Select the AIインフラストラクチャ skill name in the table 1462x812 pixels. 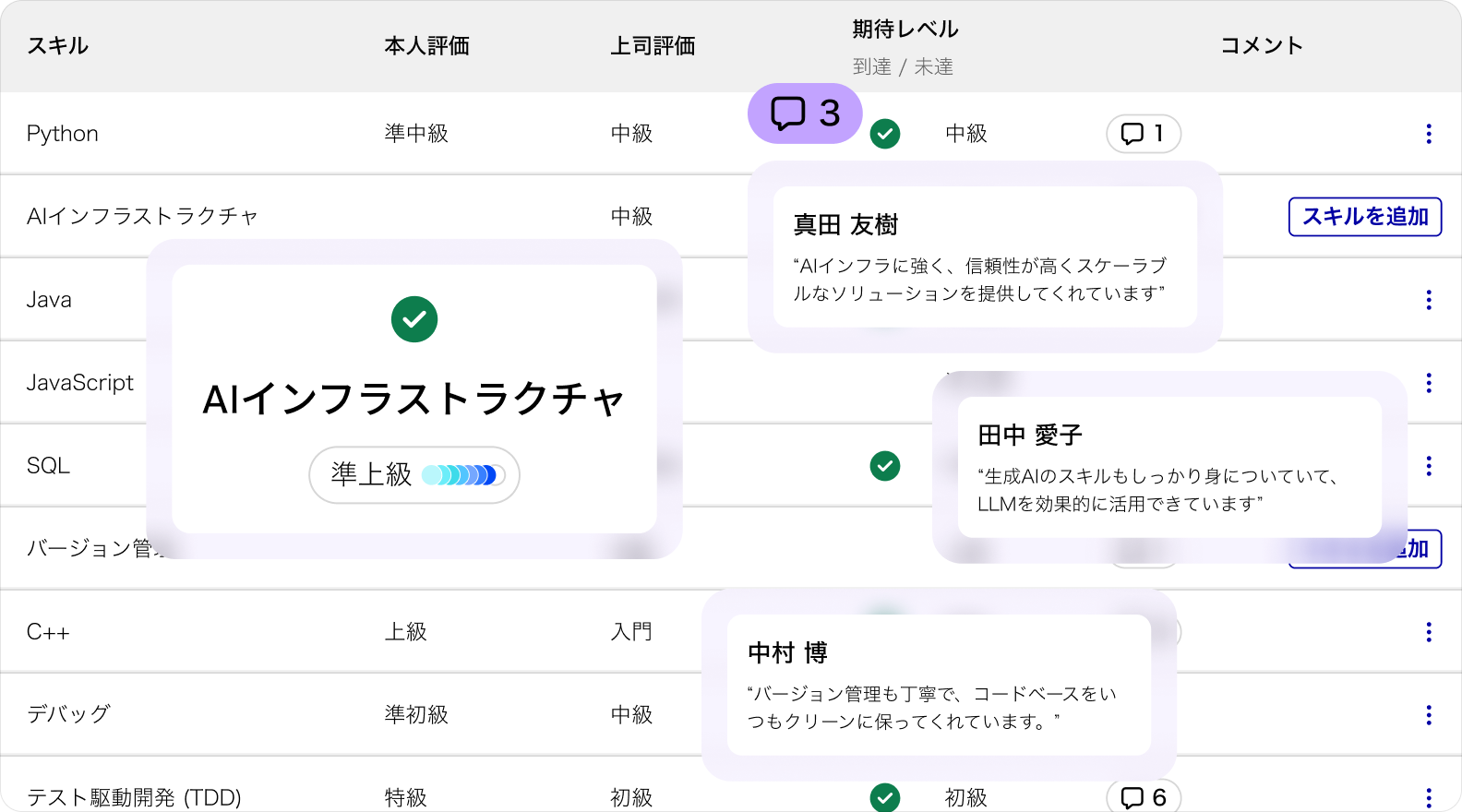pos(142,217)
